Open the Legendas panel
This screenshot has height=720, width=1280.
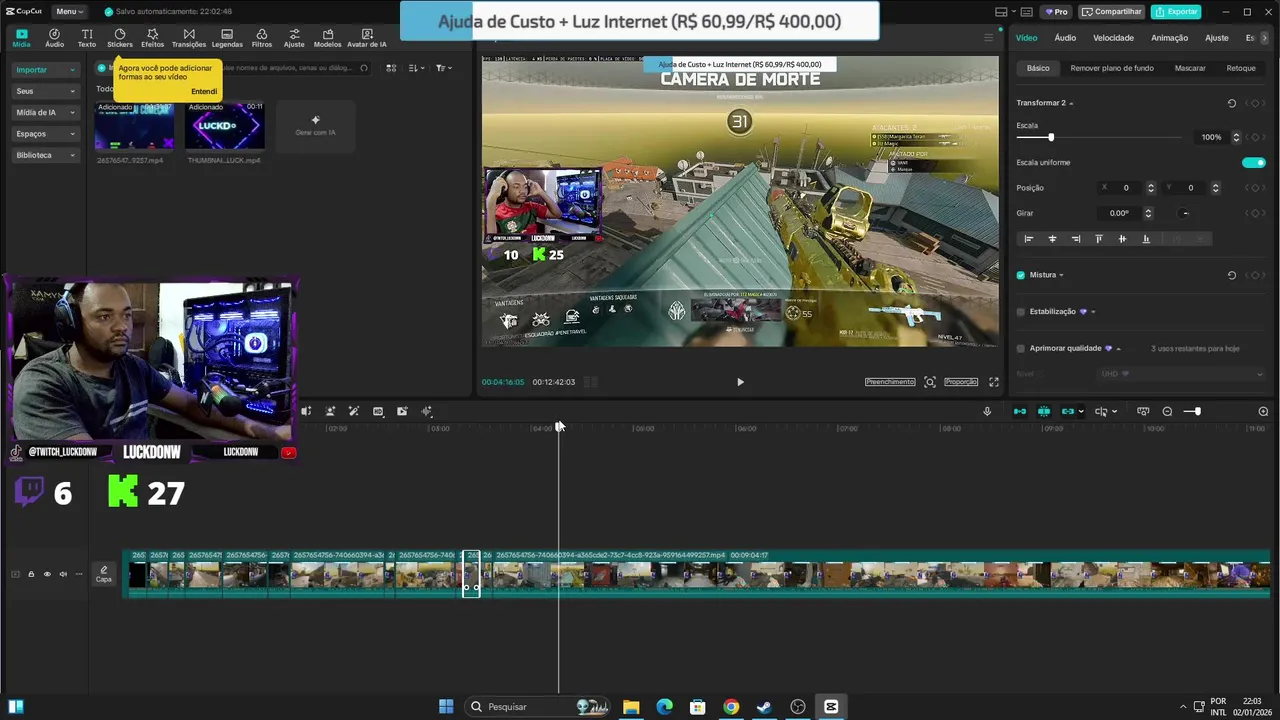[x=227, y=38]
